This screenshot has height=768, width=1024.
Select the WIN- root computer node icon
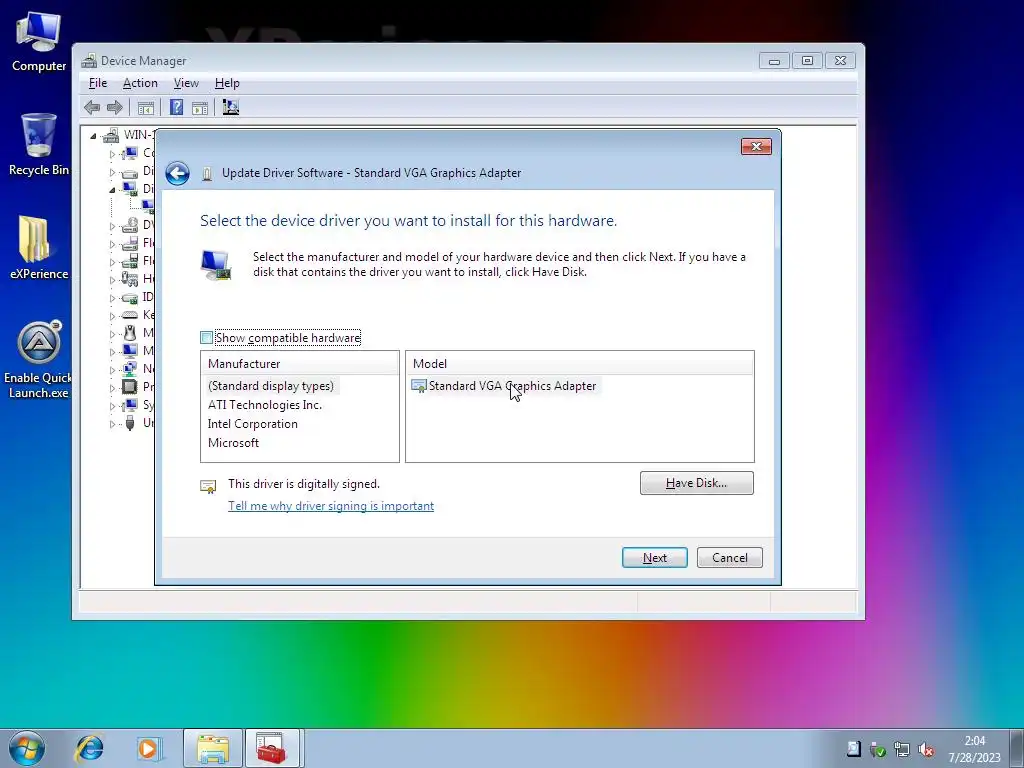(111, 135)
